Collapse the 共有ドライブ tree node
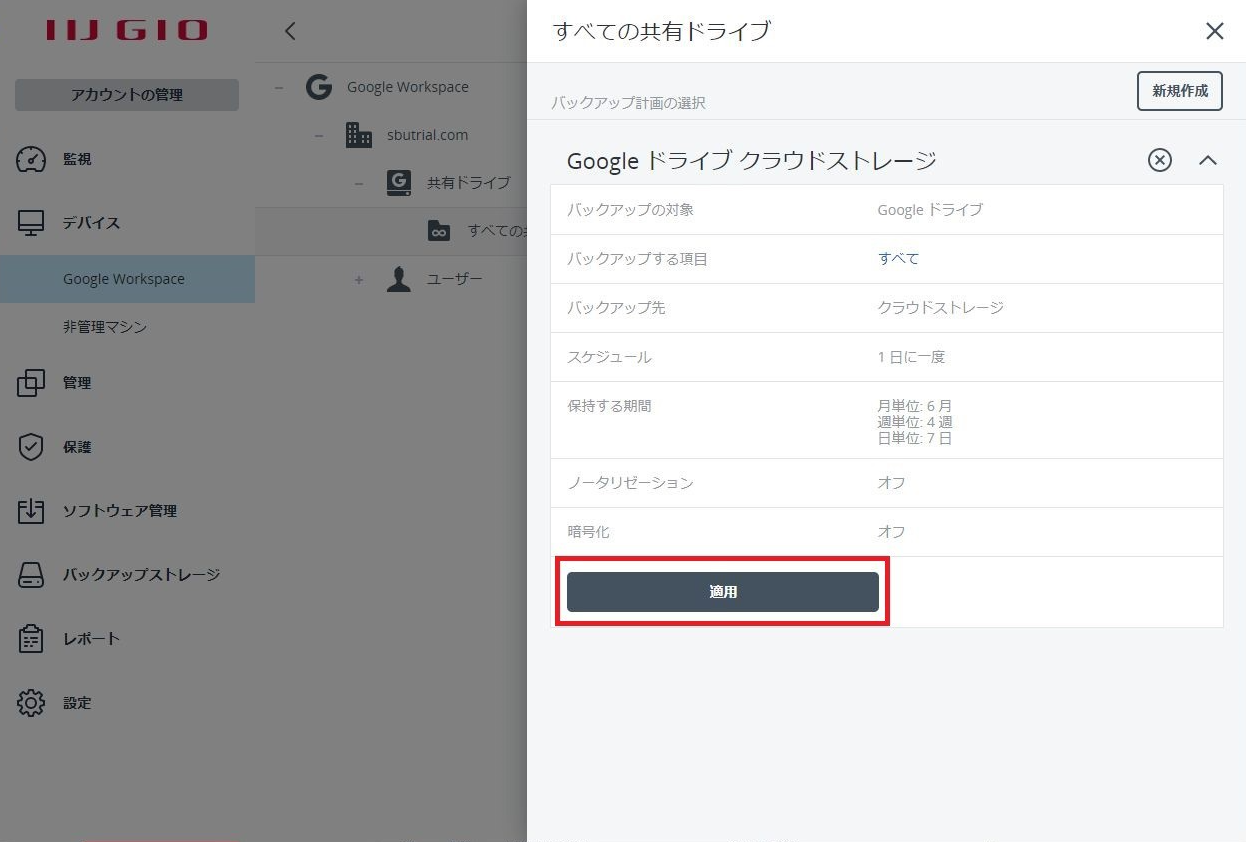This screenshot has width=1246, height=842. pyautogui.click(x=359, y=183)
